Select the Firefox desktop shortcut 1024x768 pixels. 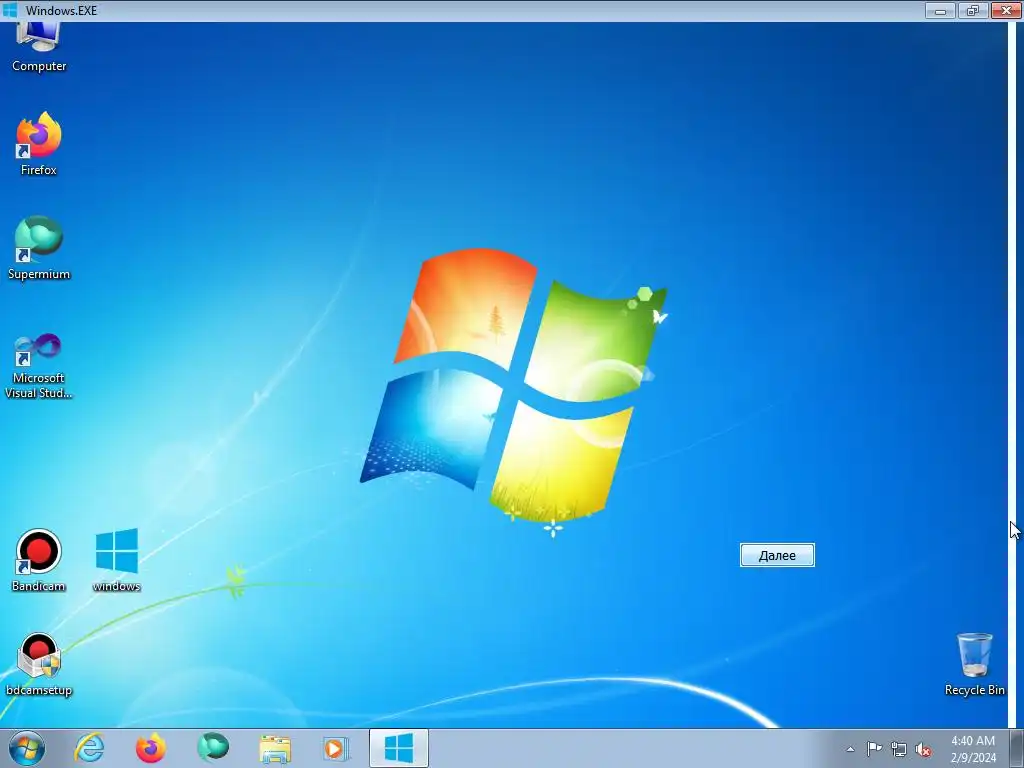pos(39,144)
